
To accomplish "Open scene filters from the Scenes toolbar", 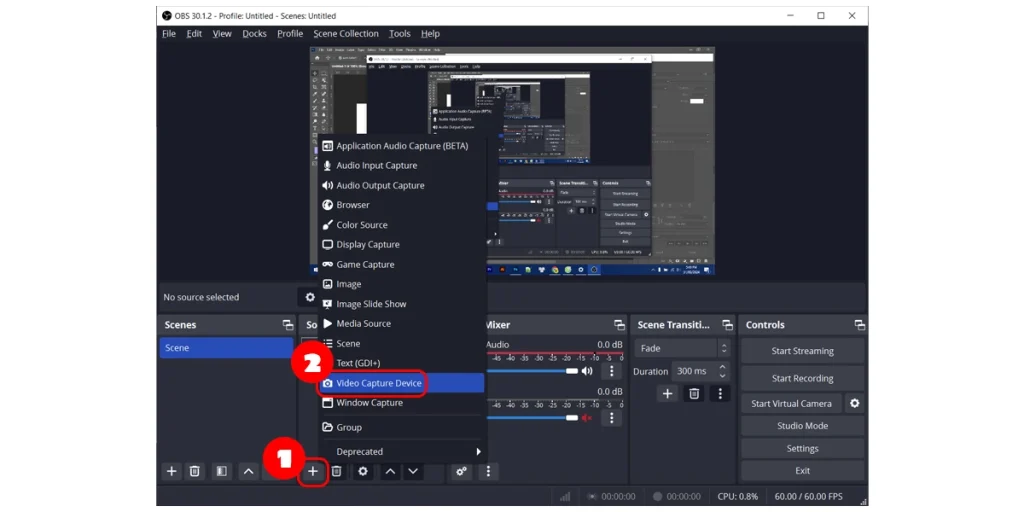I will point(221,471).
